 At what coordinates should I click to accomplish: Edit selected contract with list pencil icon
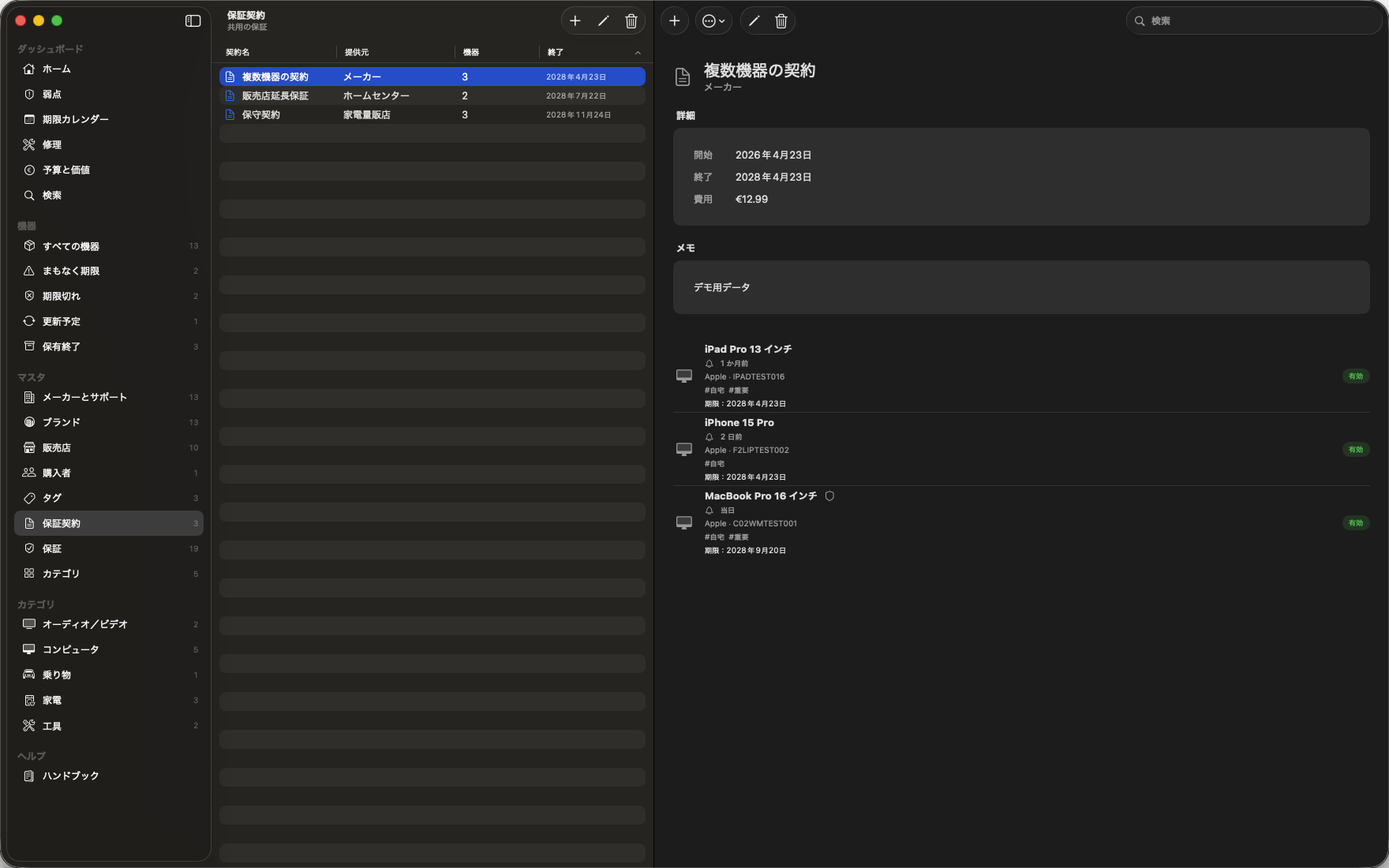click(603, 21)
